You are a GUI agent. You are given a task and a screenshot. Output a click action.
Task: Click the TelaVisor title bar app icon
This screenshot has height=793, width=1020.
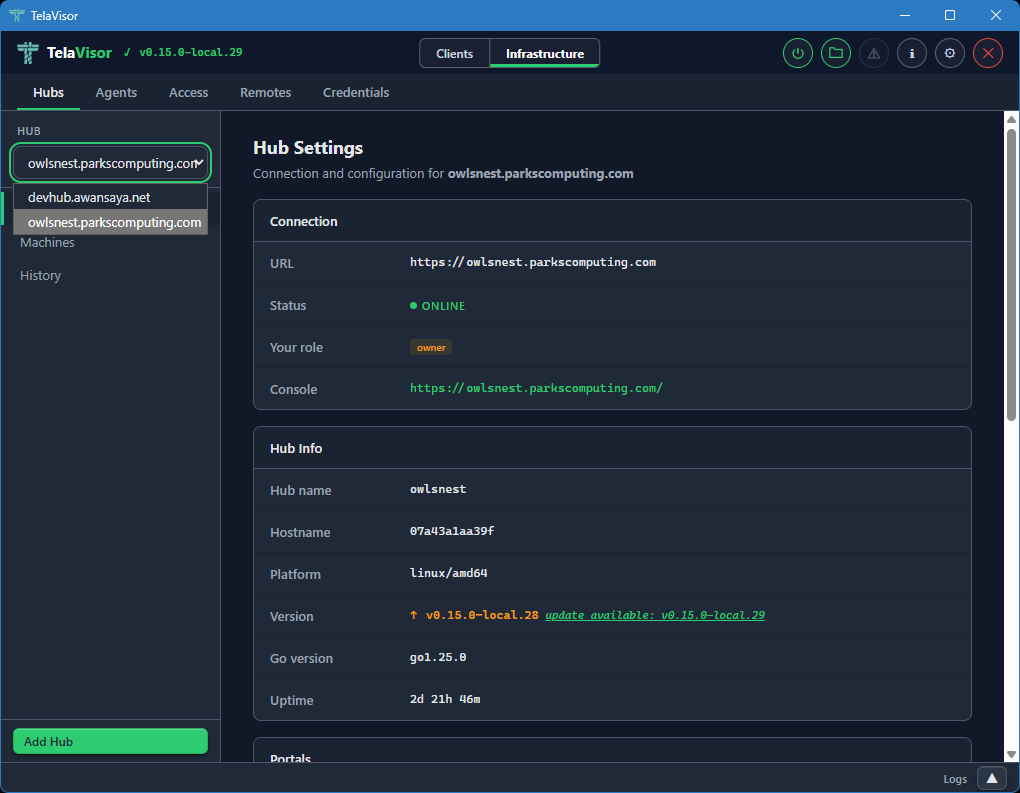point(17,15)
